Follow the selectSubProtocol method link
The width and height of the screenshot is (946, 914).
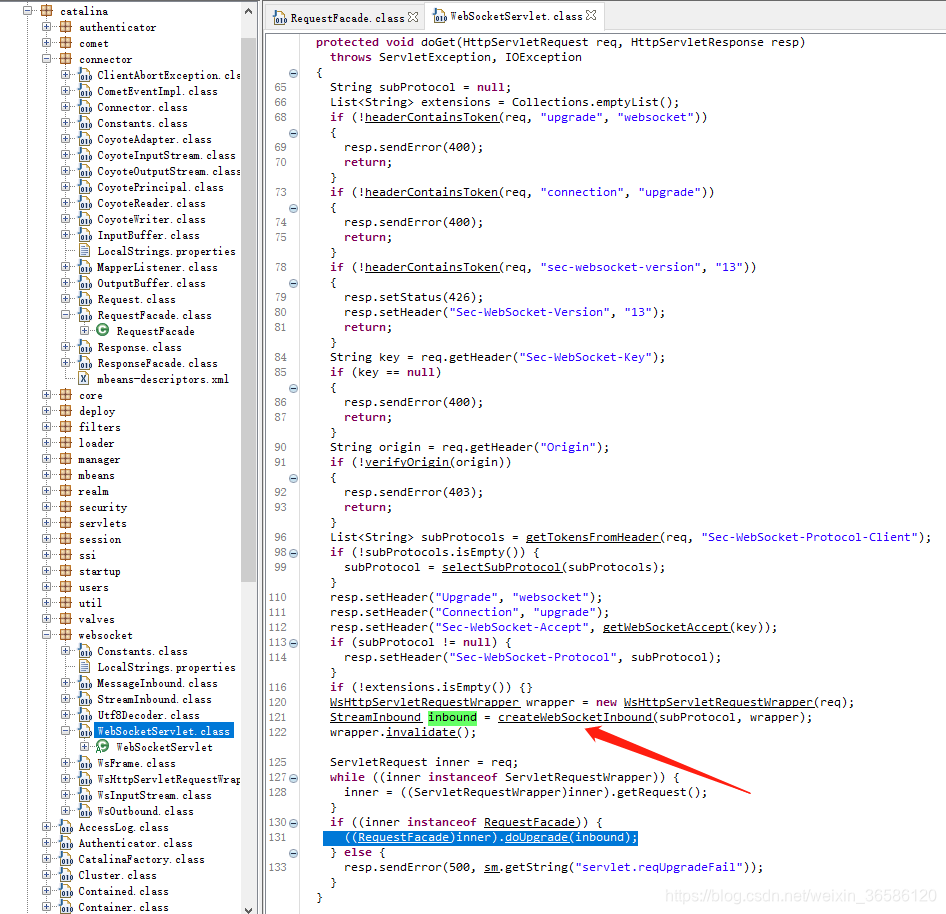pyautogui.click(x=501, y=567)
